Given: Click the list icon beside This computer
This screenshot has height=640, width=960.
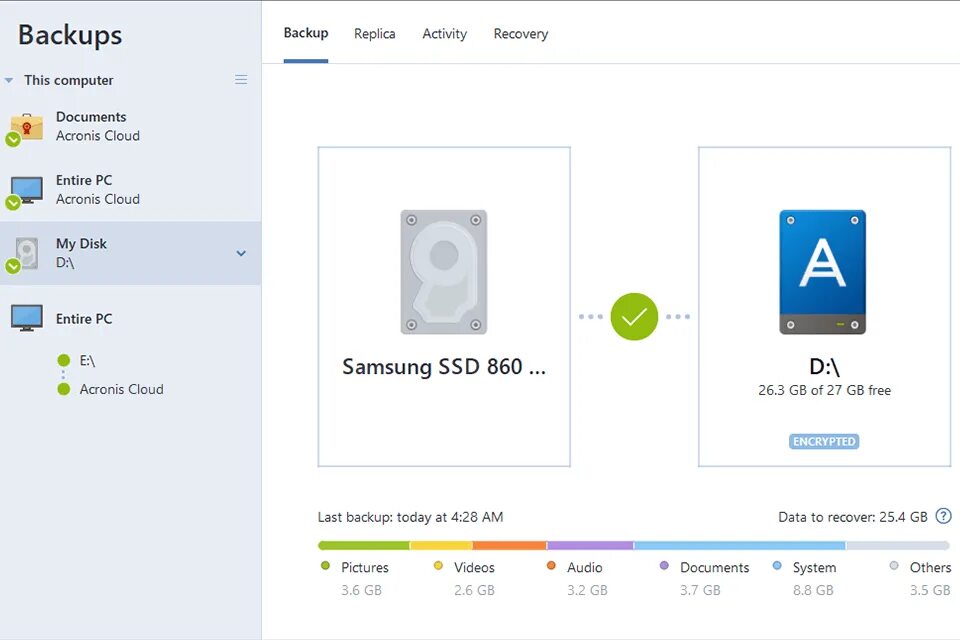Looking at the screenshot, I should (x=241, y=79).
